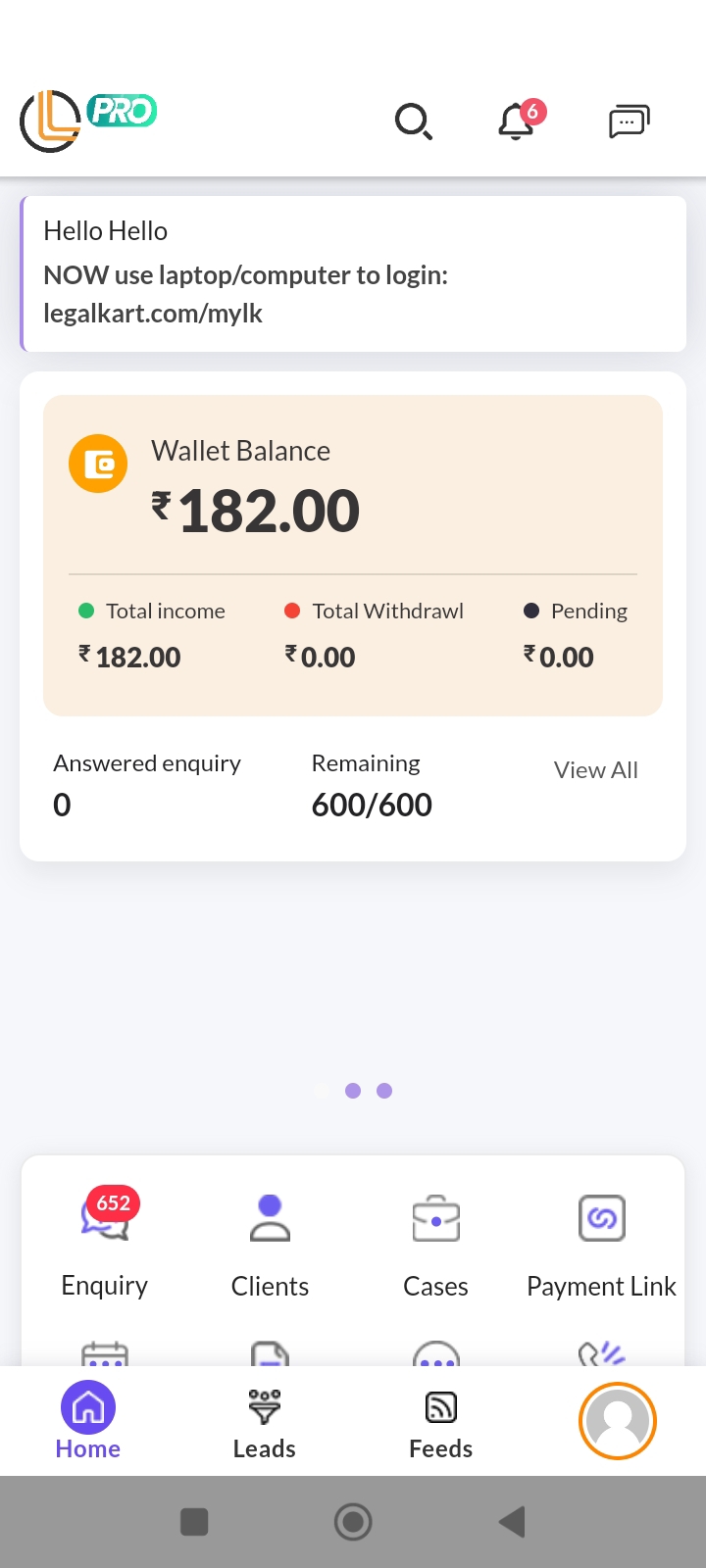Click the View All link
The width and height of the screenshot is (706, 1568).
tap(595, 770)
